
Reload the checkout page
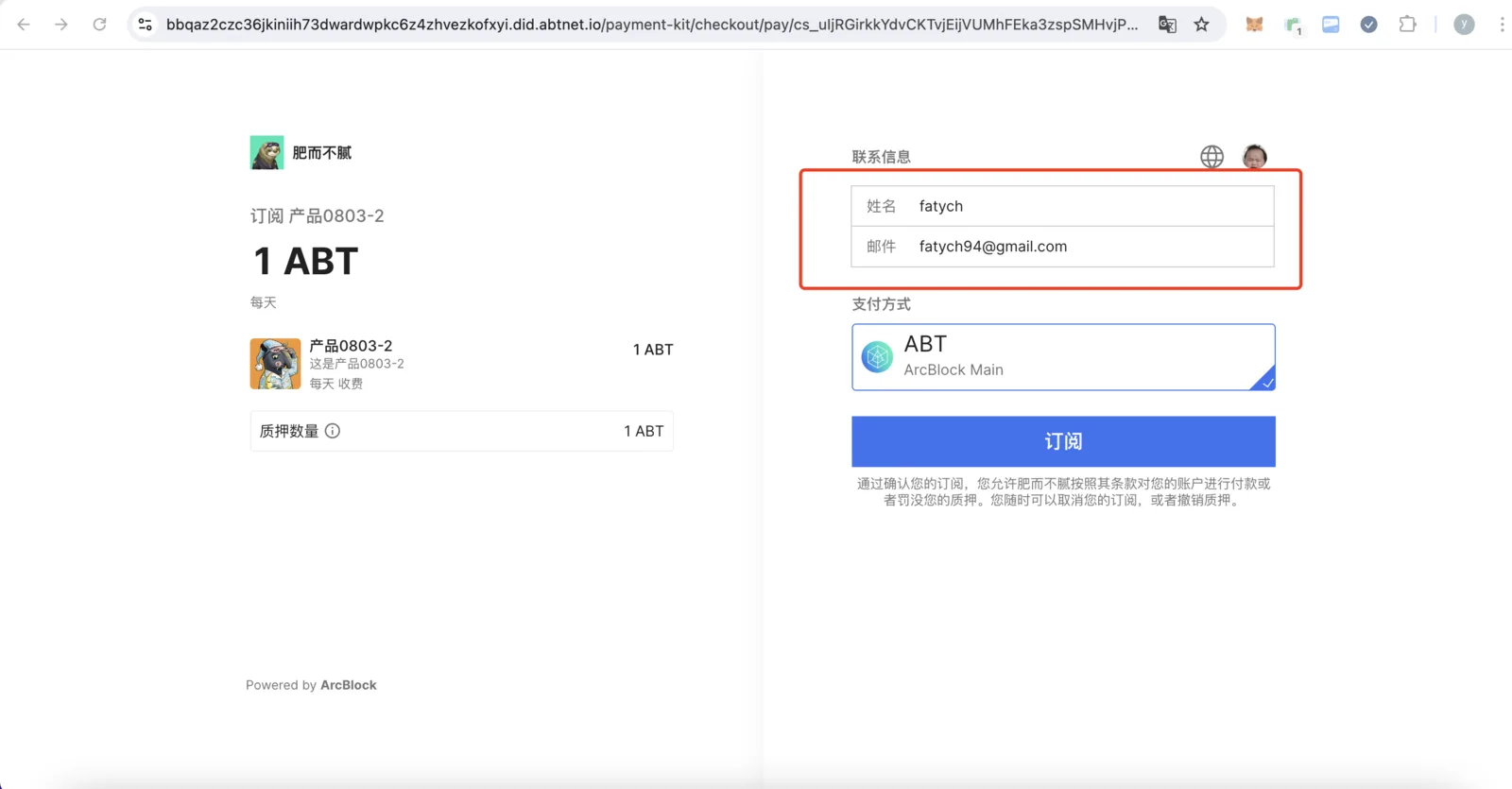coord(99,25)
